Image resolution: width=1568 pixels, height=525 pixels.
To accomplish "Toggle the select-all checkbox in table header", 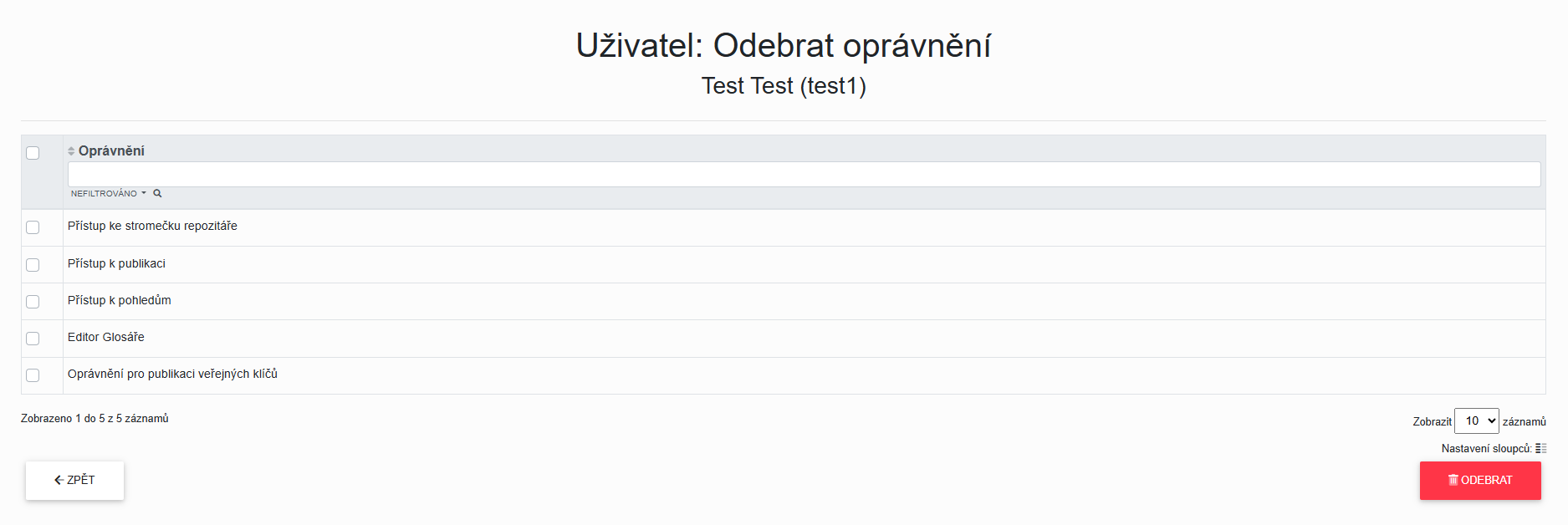I will coord(33,153).
